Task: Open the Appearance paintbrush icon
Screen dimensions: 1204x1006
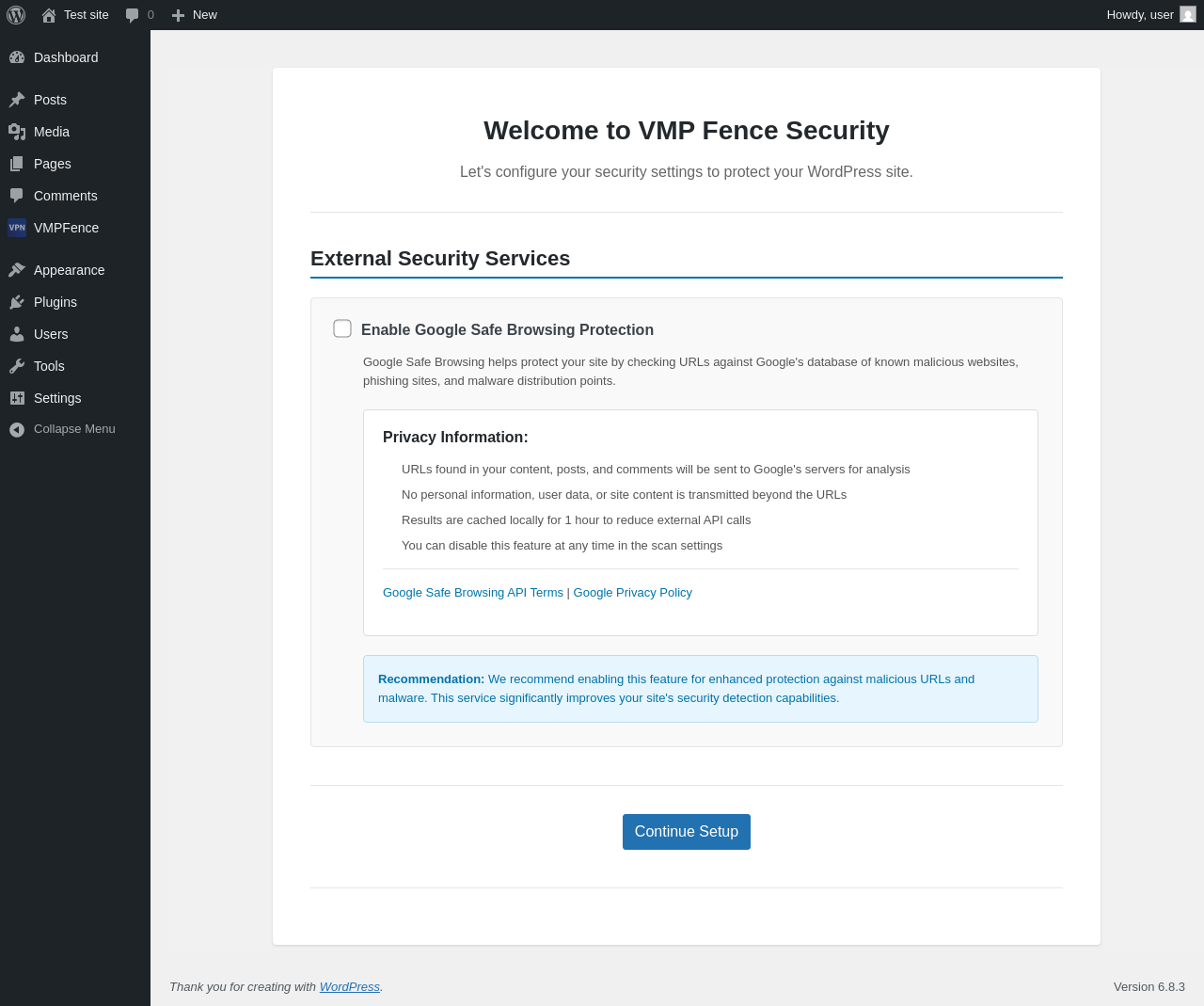Action: click(17, 270)
